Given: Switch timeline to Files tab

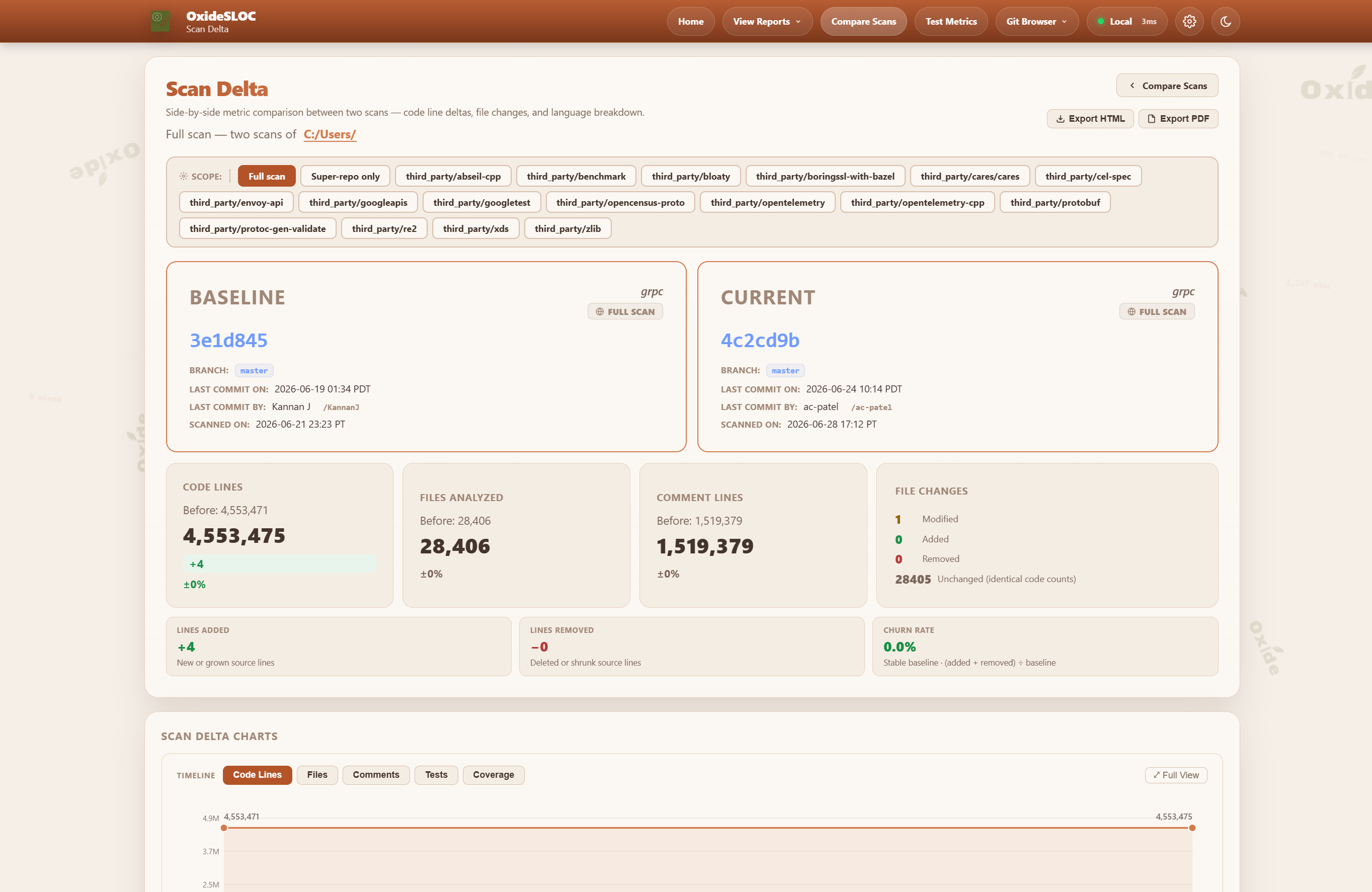Looking at the screenshot, I should [x=317, y=775].
